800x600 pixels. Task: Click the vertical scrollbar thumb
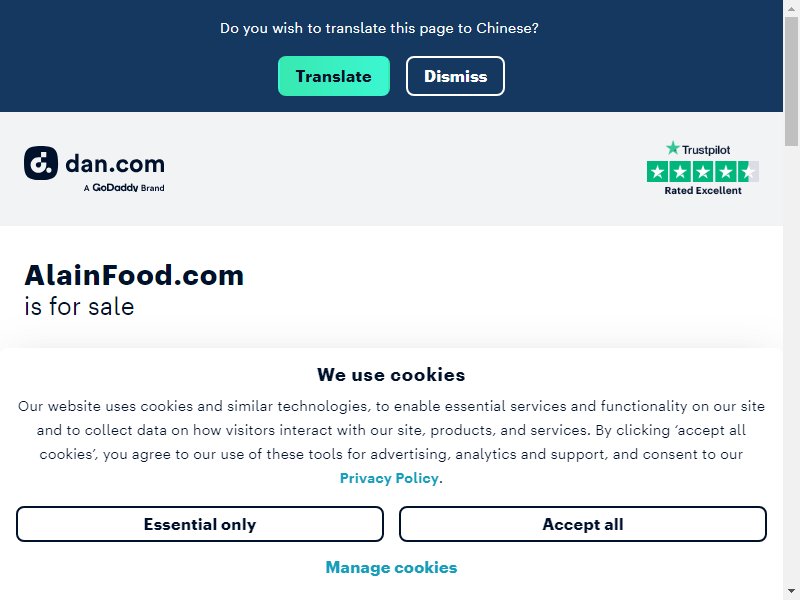[x=791, y=82]
